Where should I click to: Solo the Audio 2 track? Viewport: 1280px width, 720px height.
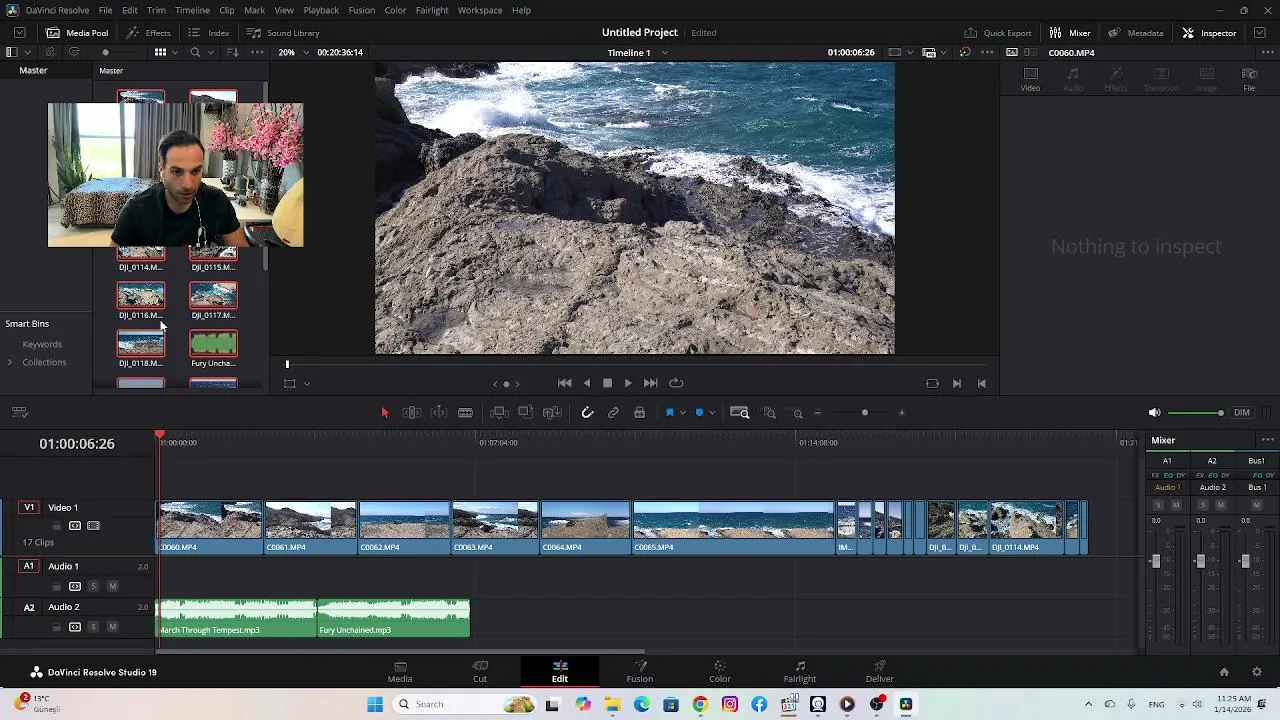tap(93, 627)
